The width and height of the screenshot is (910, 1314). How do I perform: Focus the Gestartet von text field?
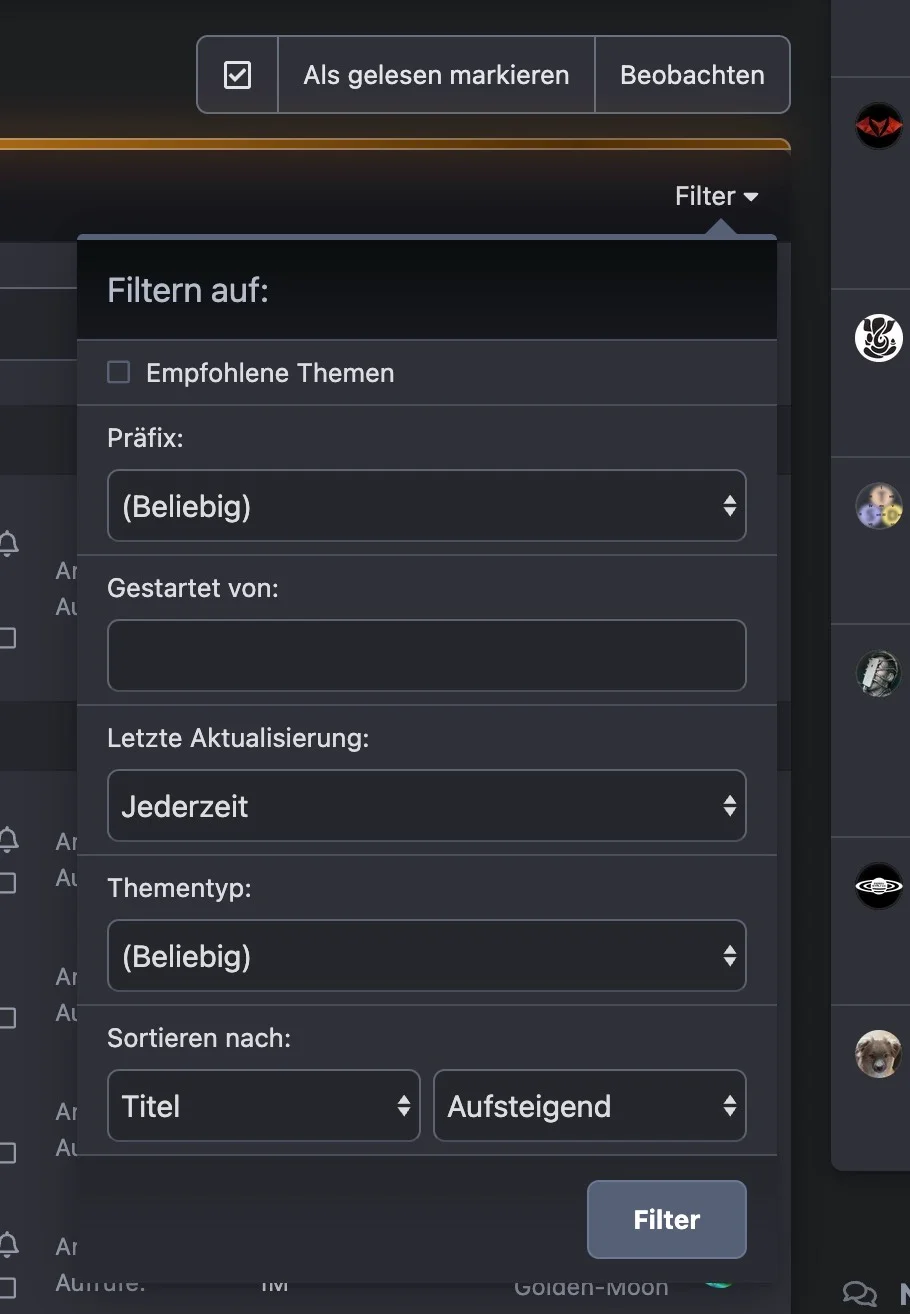(x=426, y=656)
